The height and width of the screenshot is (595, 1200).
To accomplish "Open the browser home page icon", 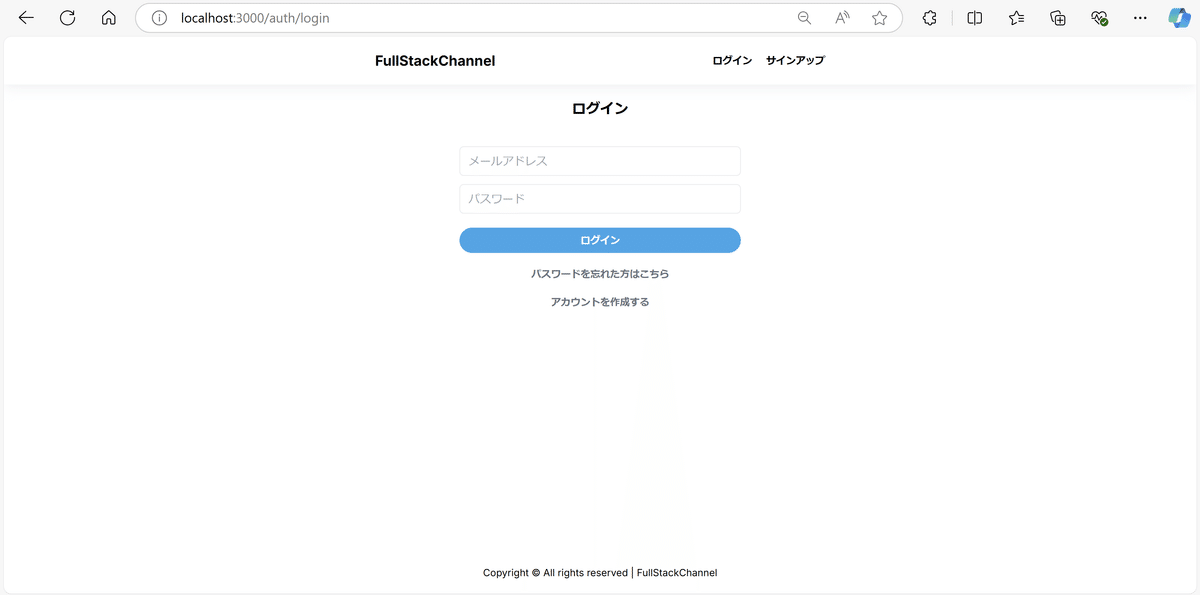I will point(109,18).
